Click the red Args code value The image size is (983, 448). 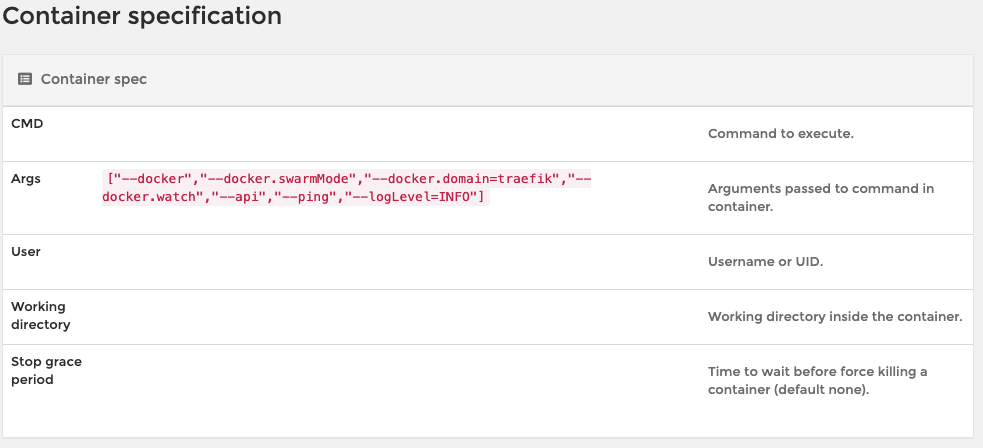click(346, 187)
